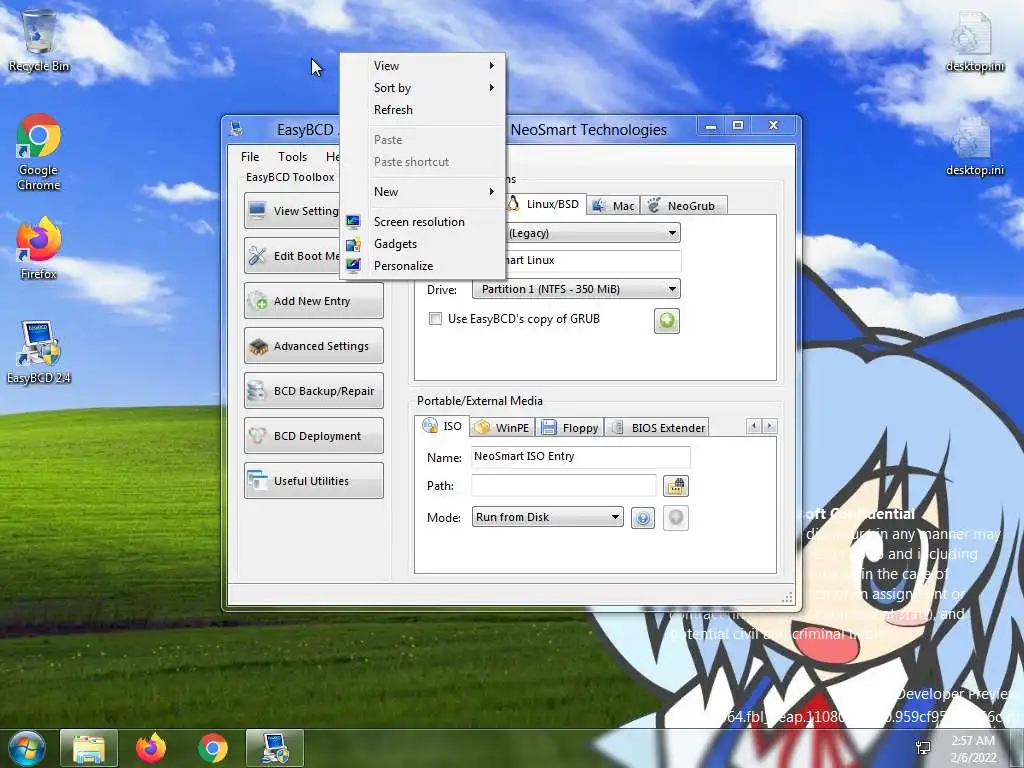Image resolution: width=1024 pixels, height=768 pixels.
Task: Click the ISO Name input field
Action: [581, 456]
